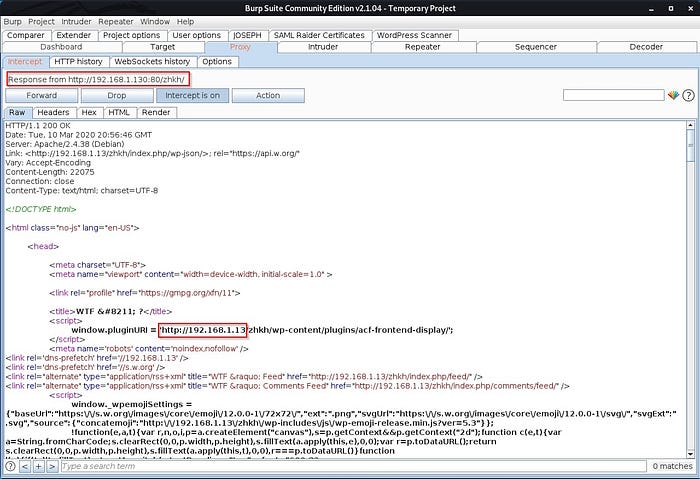Viewport: 700px width, 479px height.
Task: Open the Intruder menu in menu bar
Action: click(x=77, y=21)
